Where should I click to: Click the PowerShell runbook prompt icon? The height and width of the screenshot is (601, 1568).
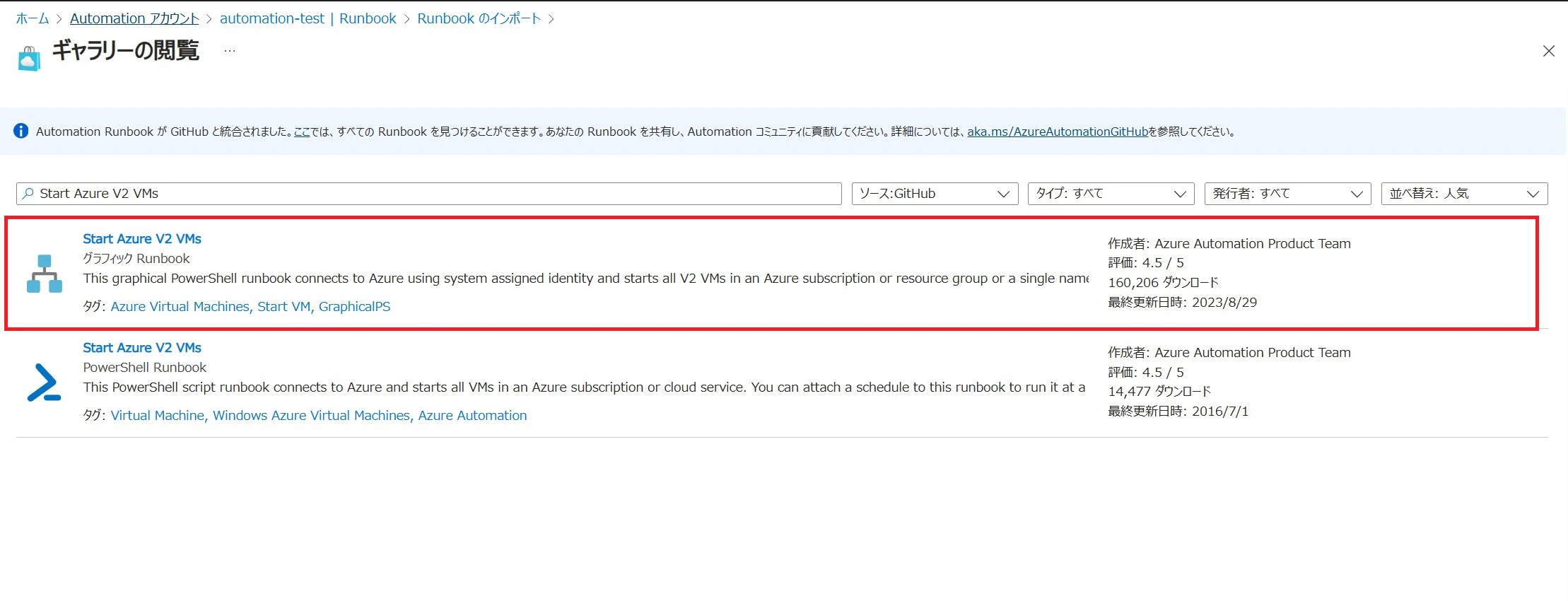44,383
